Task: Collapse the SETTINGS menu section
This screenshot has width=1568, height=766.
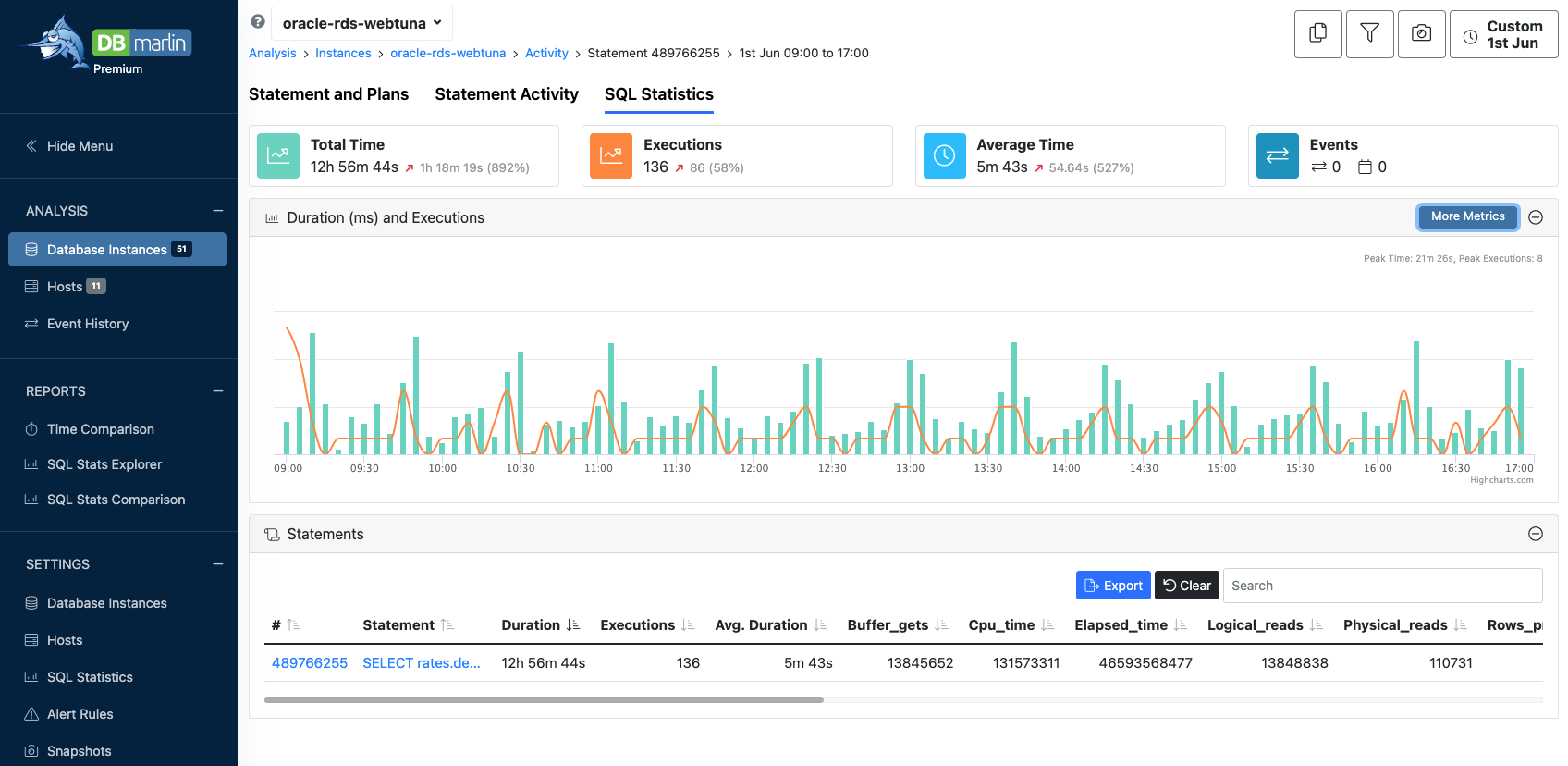Action: [x=218, y=564]
